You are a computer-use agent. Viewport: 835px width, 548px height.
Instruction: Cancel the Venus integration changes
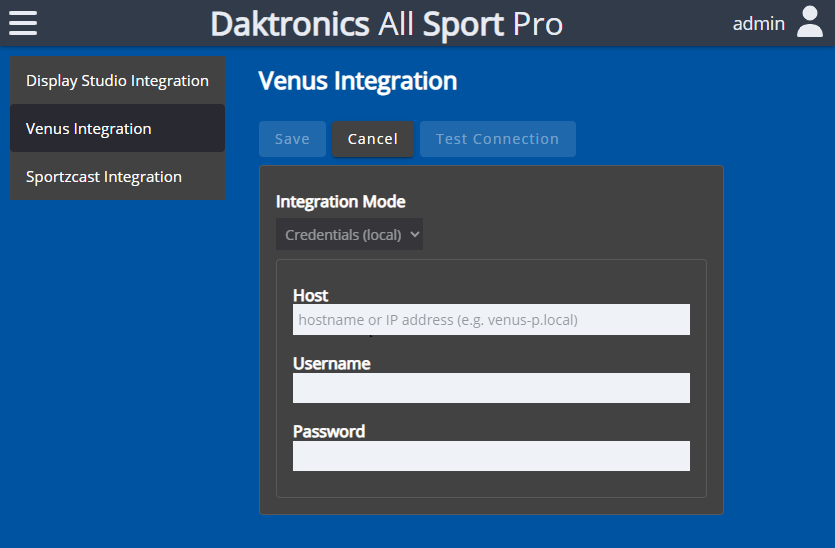point(373,139)
